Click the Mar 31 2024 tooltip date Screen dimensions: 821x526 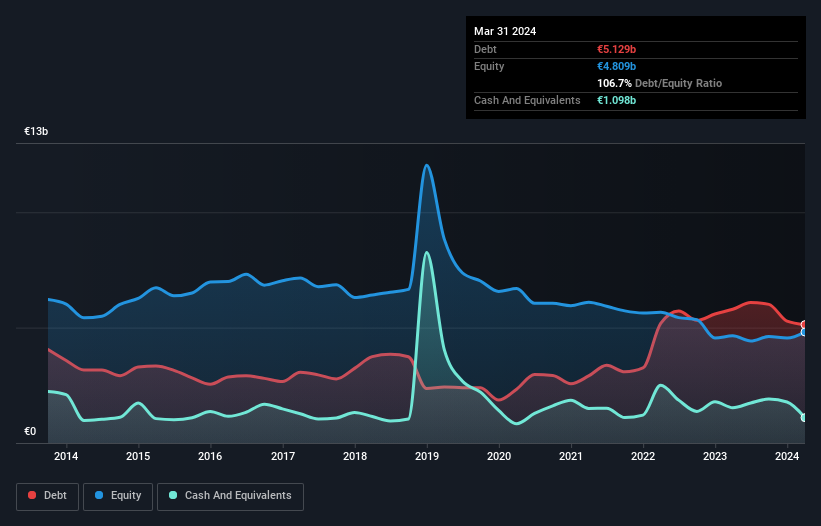point(505,31)
